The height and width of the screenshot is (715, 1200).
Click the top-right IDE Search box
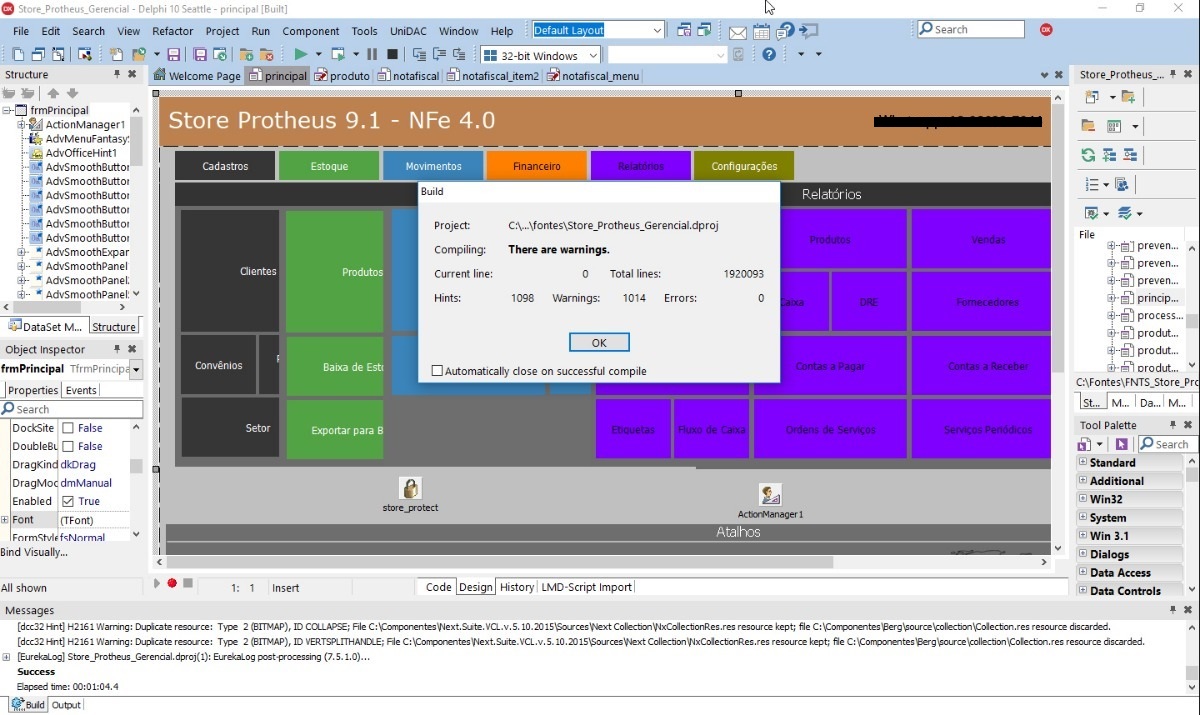click(x=971, y=29)
